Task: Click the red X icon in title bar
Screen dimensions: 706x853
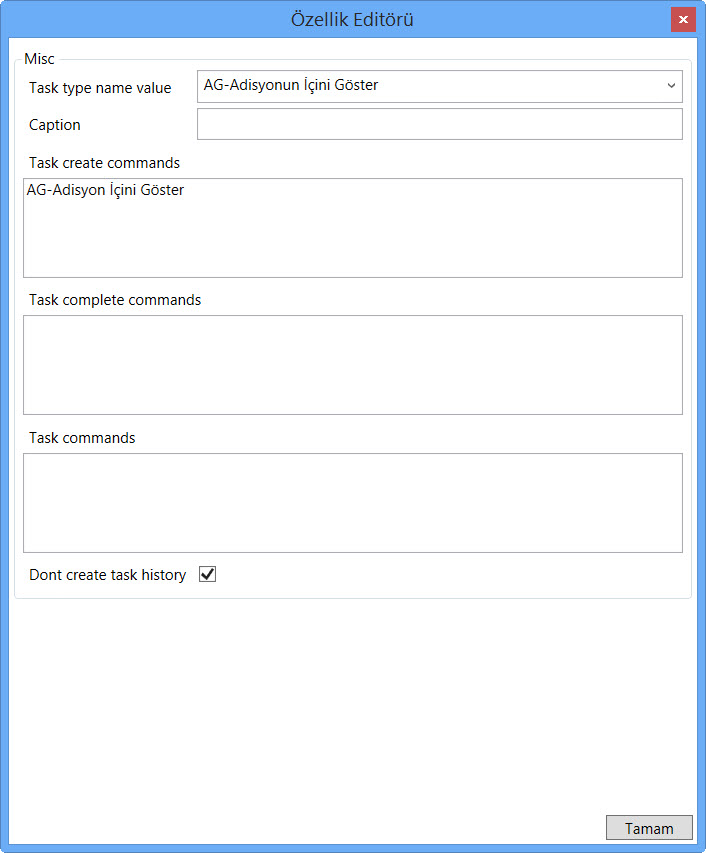Action: [683, 20]
